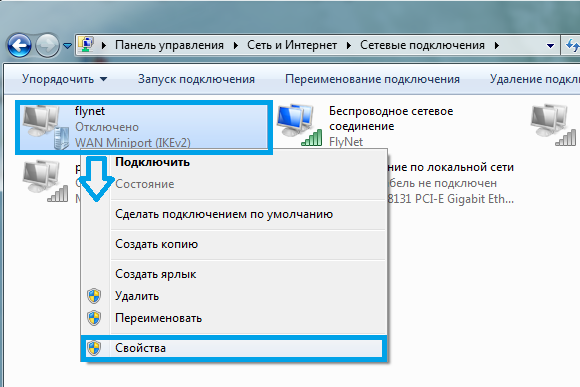Viewport: 580px width, 387px height.
Task: Click the shield icon next to Переименовать
Action: click(94, 318)
